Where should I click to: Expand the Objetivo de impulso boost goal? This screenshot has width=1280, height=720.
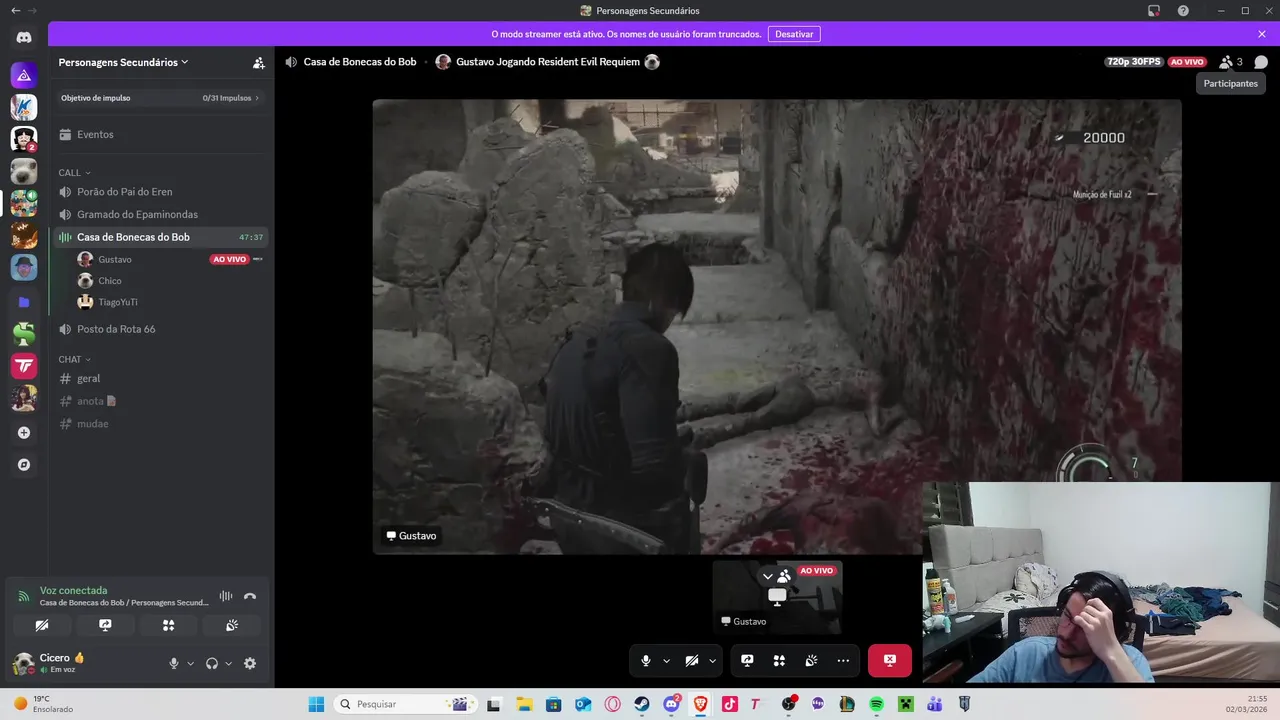tap(161, 98)
